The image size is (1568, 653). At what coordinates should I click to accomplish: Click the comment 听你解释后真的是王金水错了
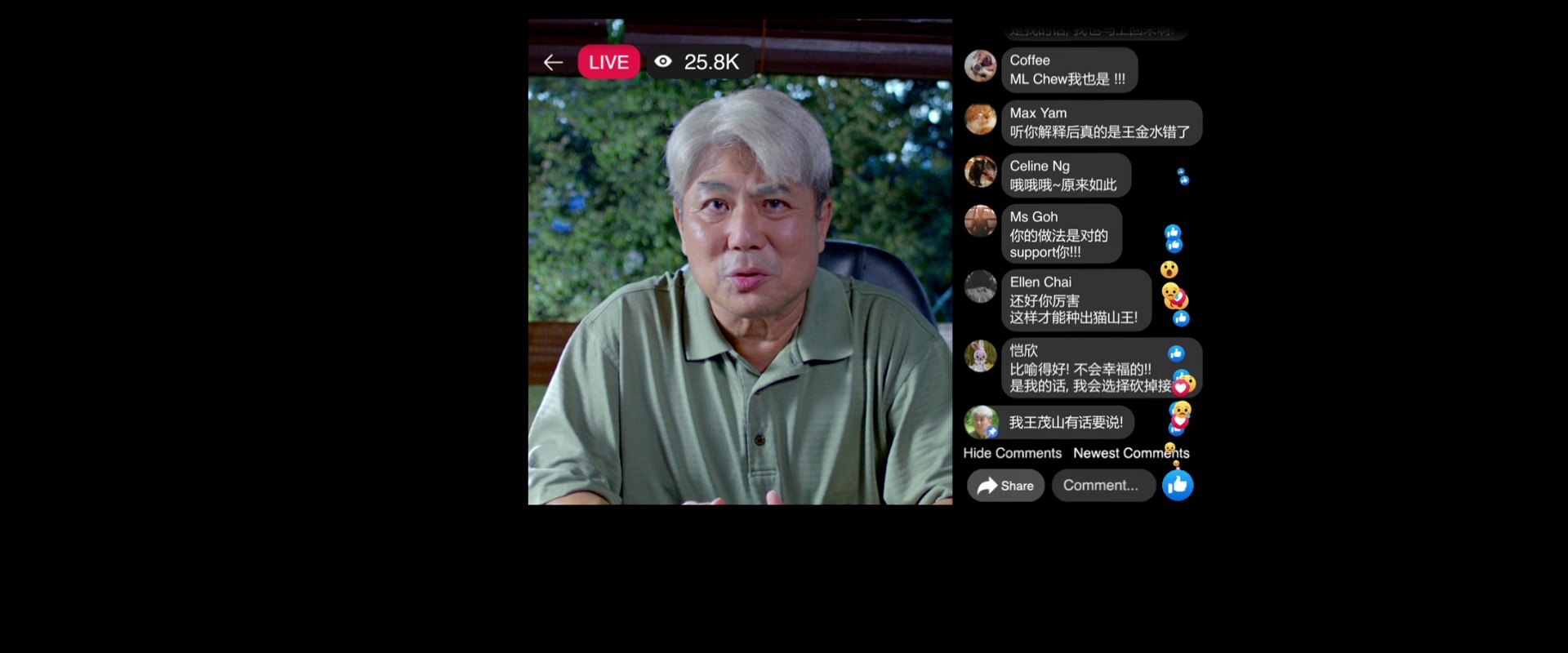click(1100, 132)
